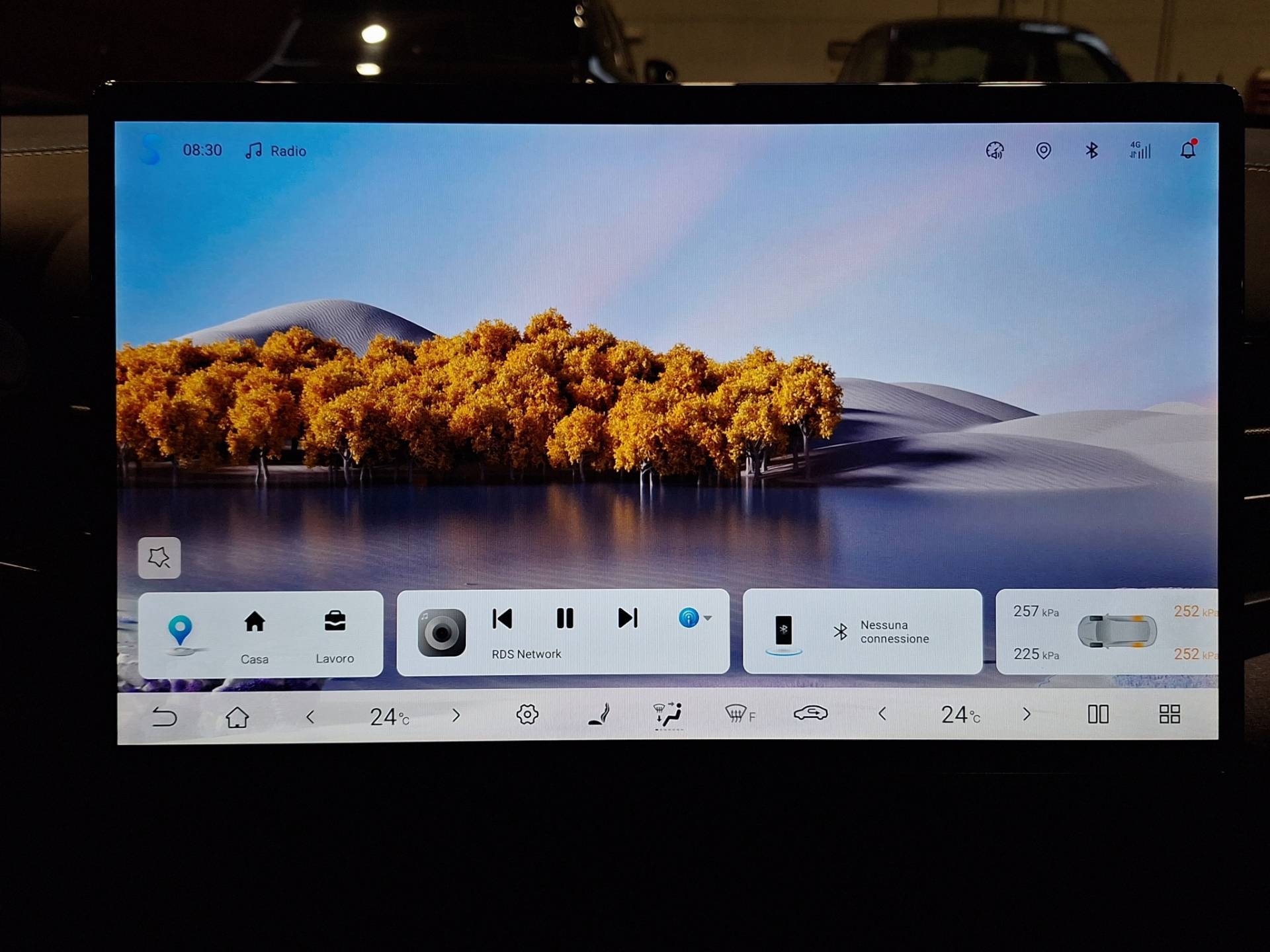Decrease left zone temperature
Viewport: 1270px width, 952px height.
click(x=310, y=717)
